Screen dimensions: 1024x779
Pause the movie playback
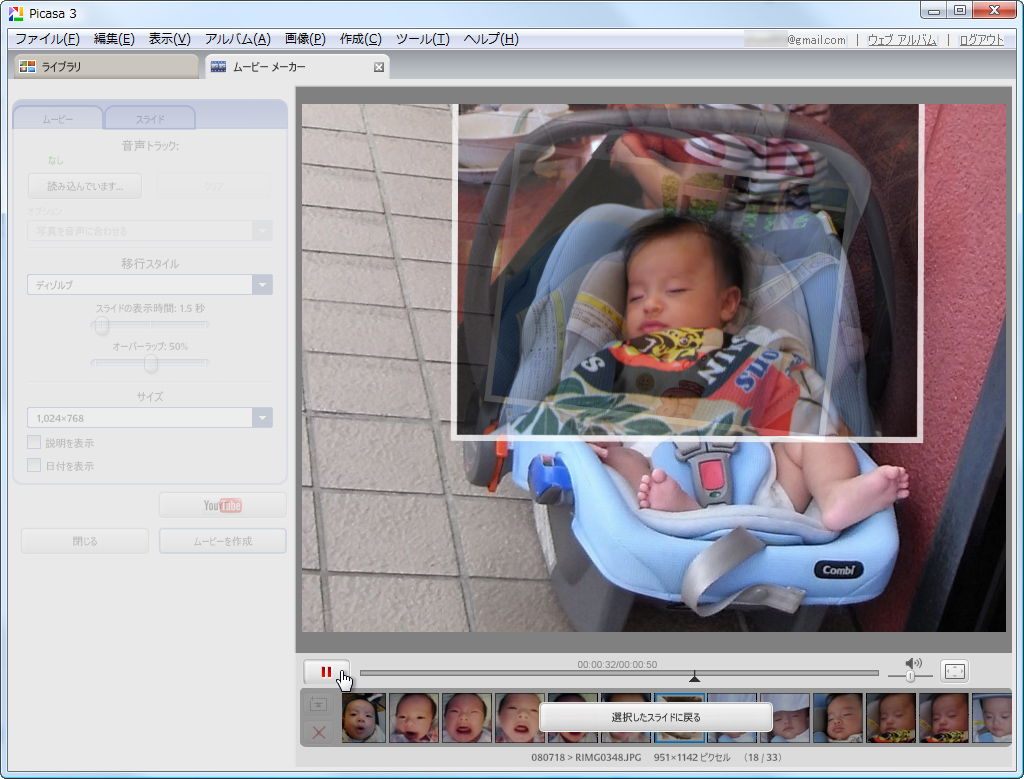tap(326, 671)
